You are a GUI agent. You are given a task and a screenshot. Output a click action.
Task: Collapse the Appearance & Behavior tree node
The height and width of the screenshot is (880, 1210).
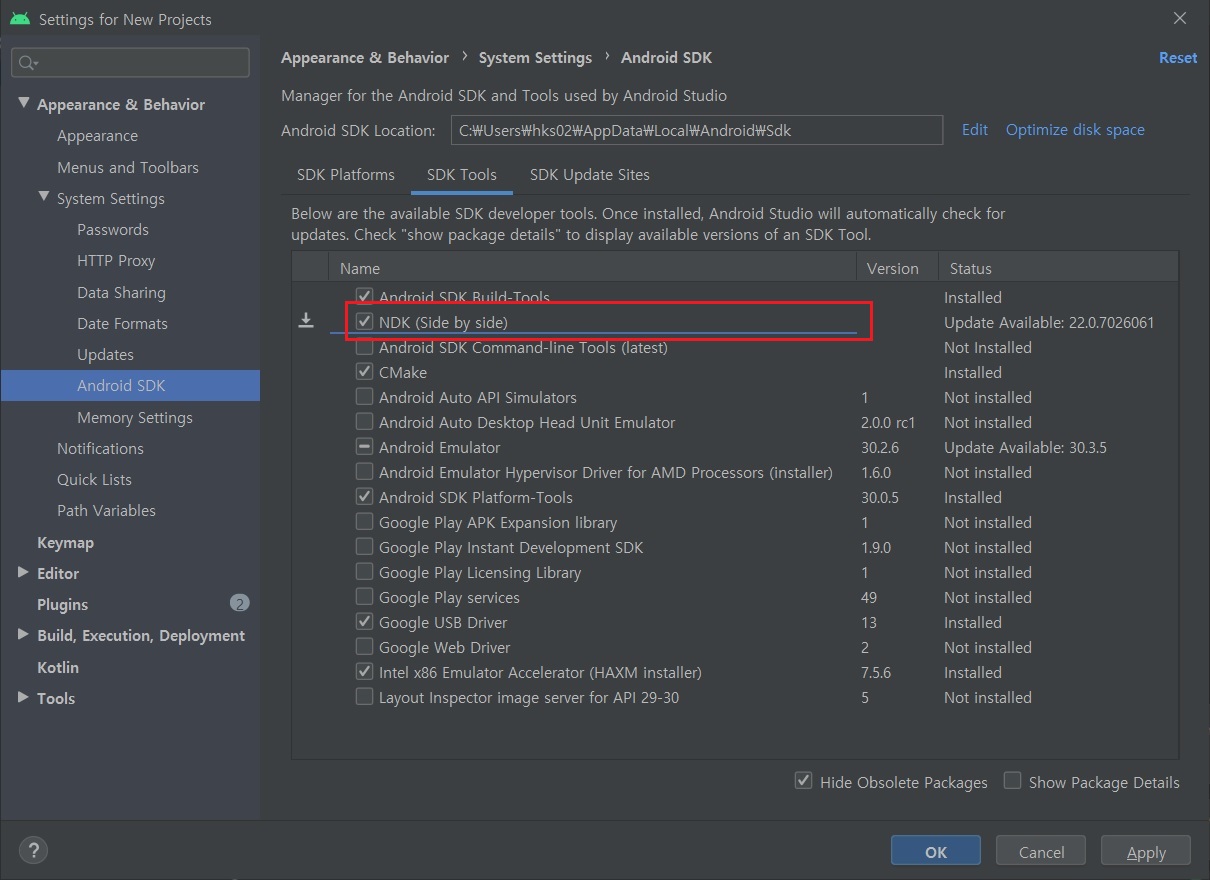pyautogui.click(x=24, y=103)
